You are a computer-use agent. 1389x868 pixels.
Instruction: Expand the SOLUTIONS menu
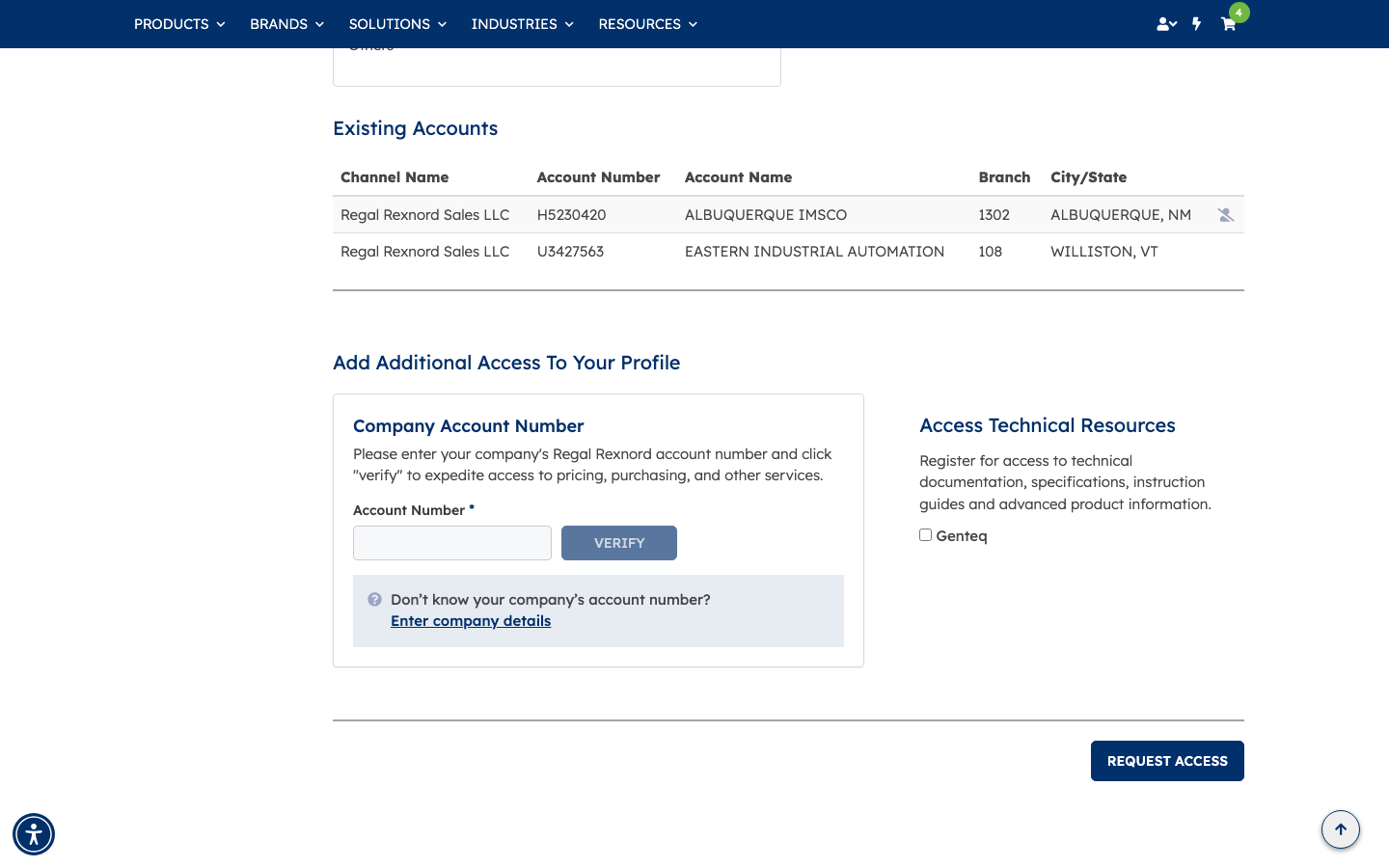click(x=397, y=24)
